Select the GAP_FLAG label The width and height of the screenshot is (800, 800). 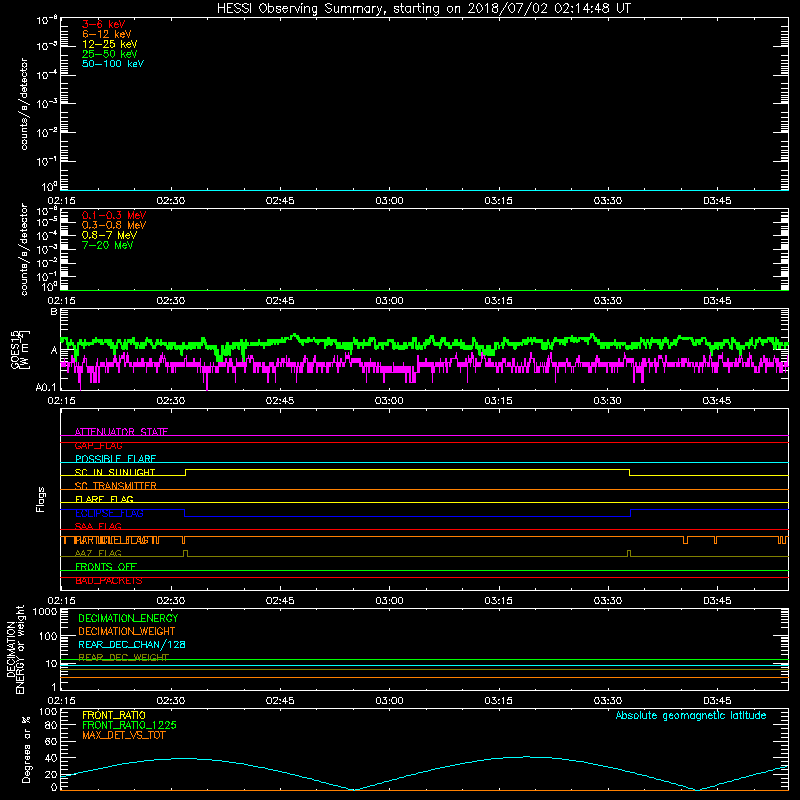(x=98, y=445)
